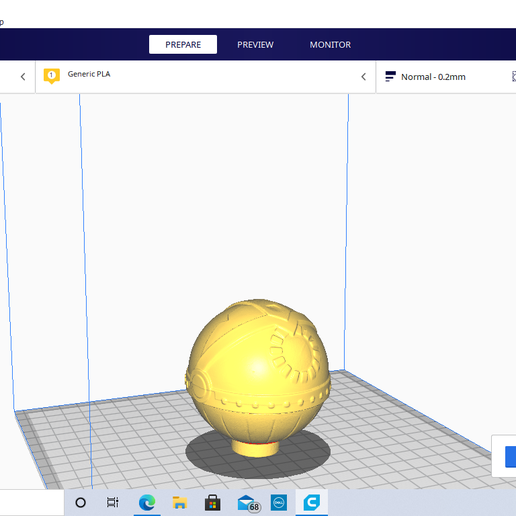
Task: Launch Microsoft Edge from the taskbar
Action: pyautogui.click(x=147, y=502)
